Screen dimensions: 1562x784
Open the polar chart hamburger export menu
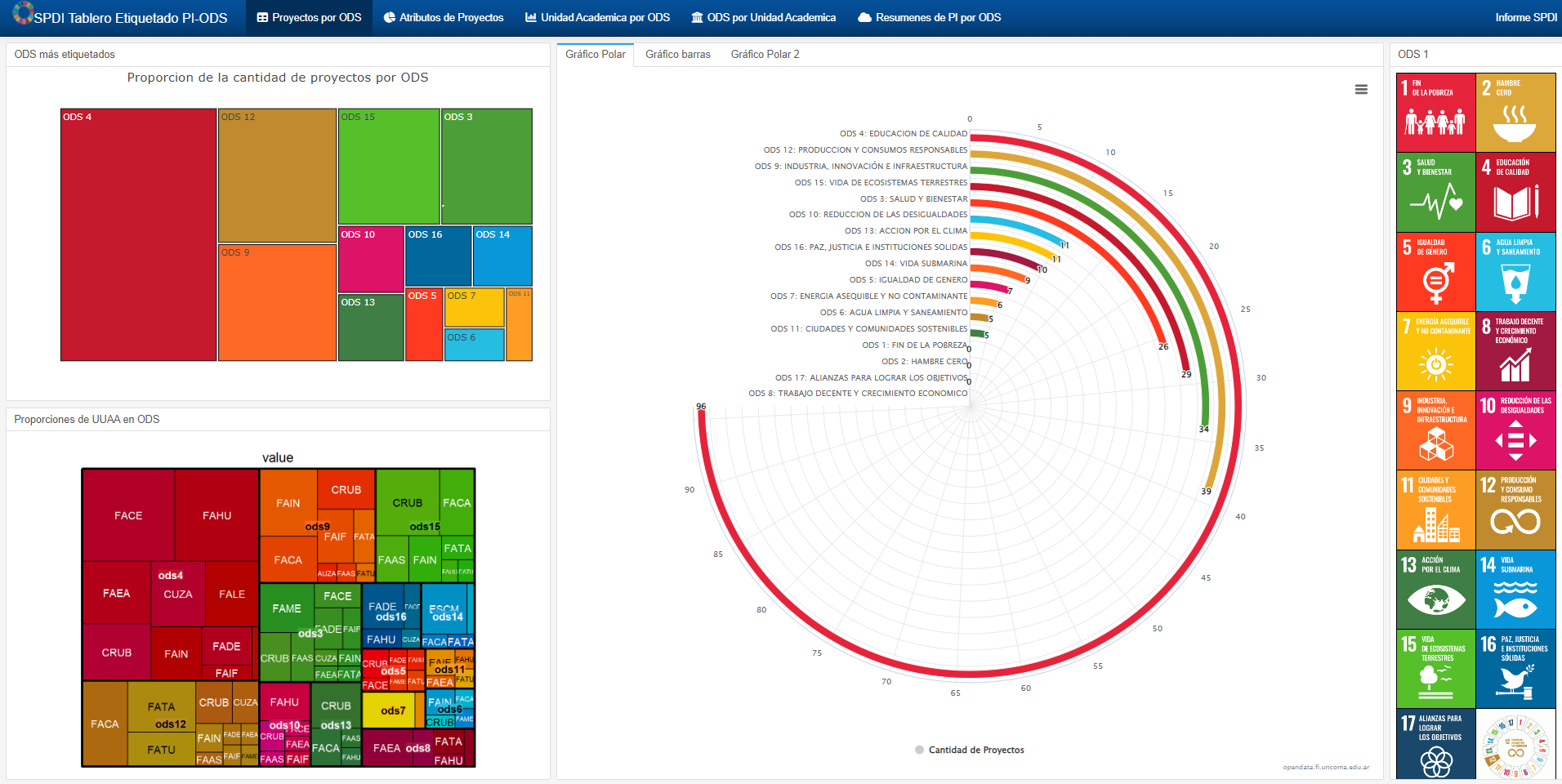point(1361,90)
